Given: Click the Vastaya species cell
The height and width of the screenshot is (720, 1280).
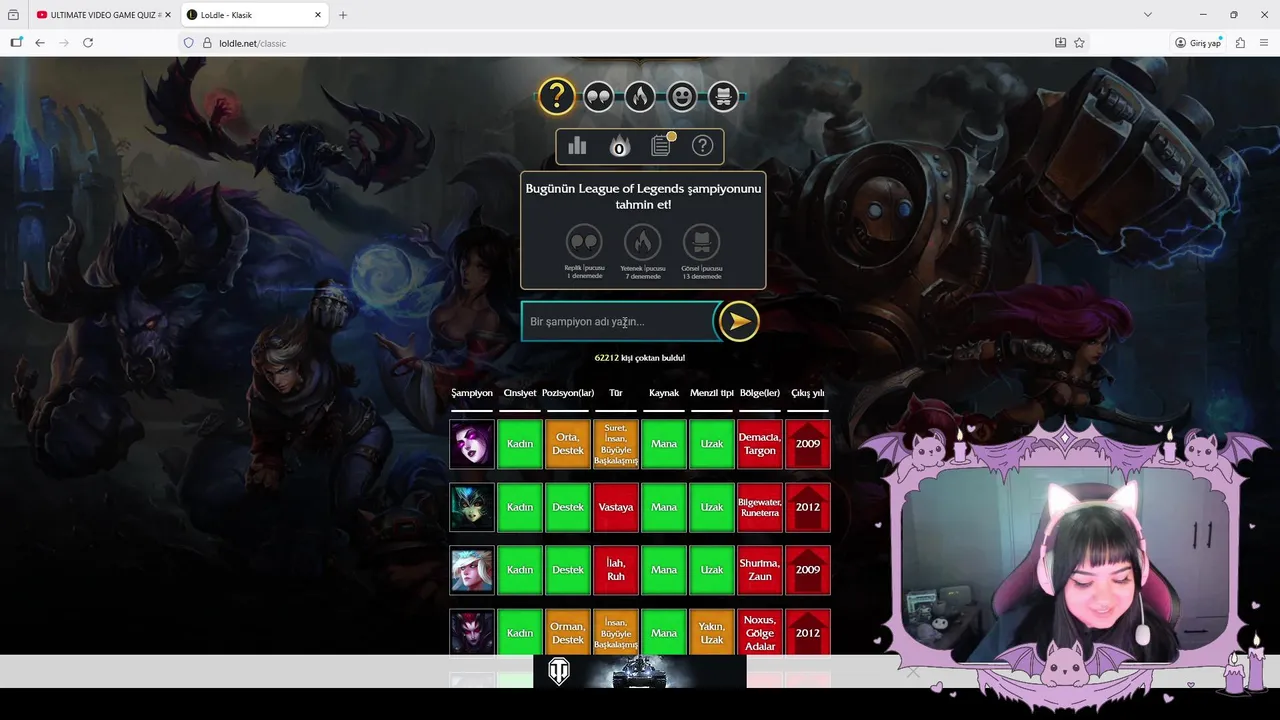Looking at the screenshot, I should 616,507.
